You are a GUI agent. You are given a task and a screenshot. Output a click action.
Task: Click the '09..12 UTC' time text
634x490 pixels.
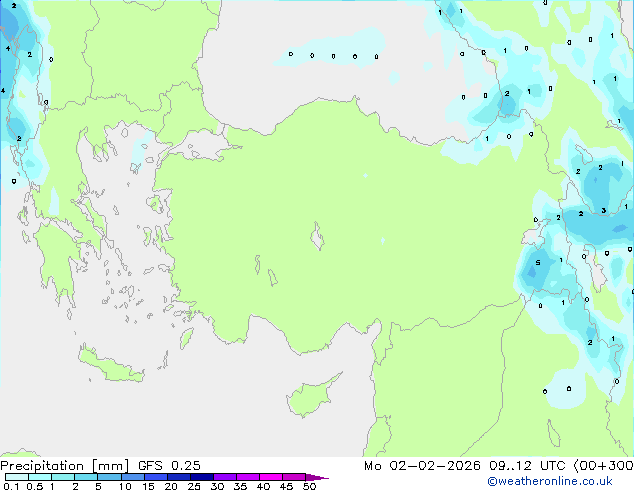click(527, 466)
